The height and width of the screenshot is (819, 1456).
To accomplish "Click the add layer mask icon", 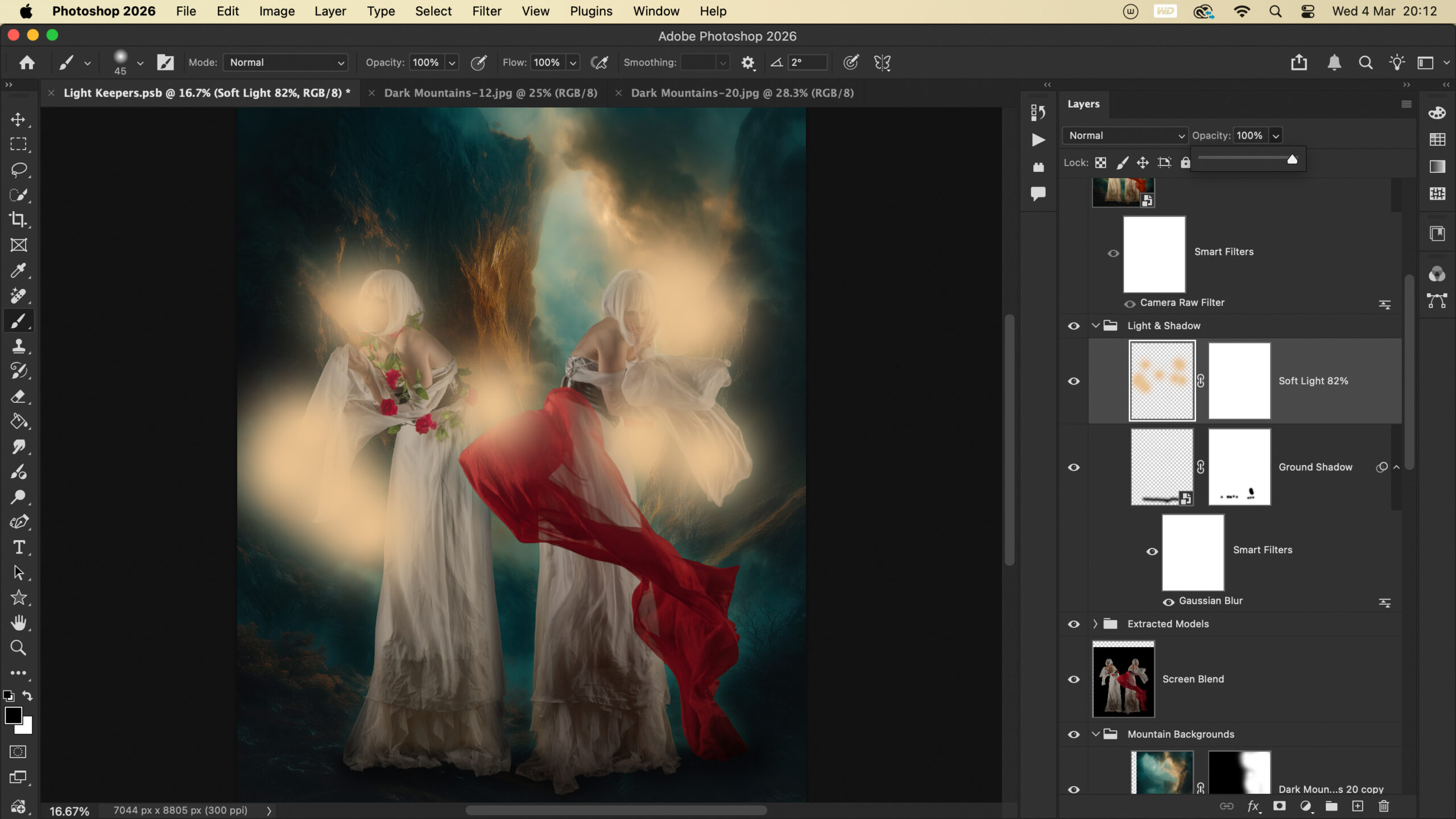I will tap(1279, 806).
